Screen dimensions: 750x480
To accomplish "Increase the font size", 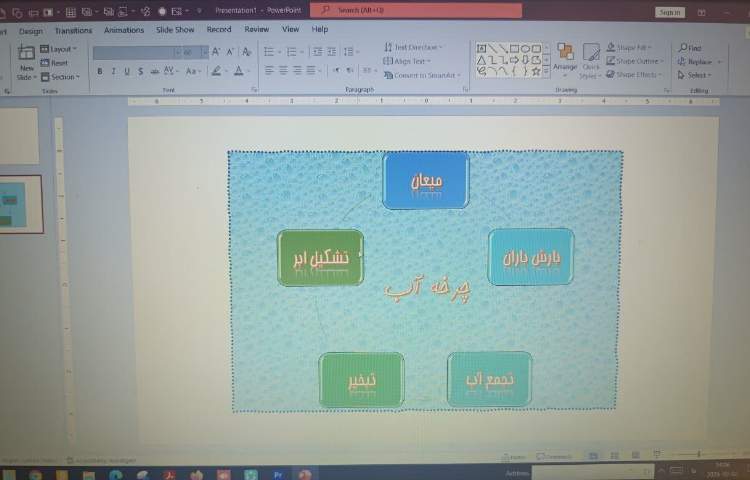I will pos(216,52).
